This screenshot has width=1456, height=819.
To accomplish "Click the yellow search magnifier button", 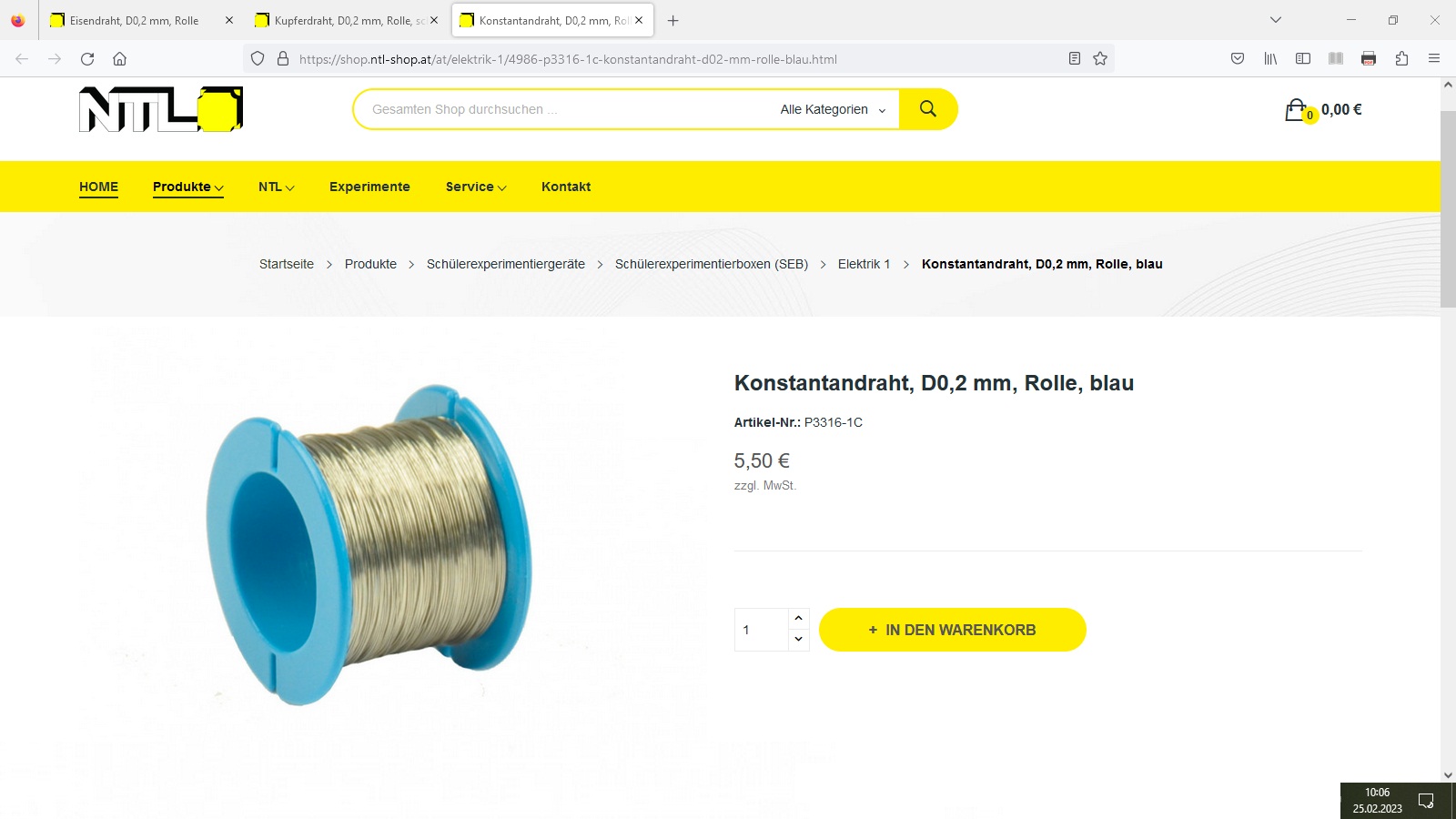I will point(928,109).
